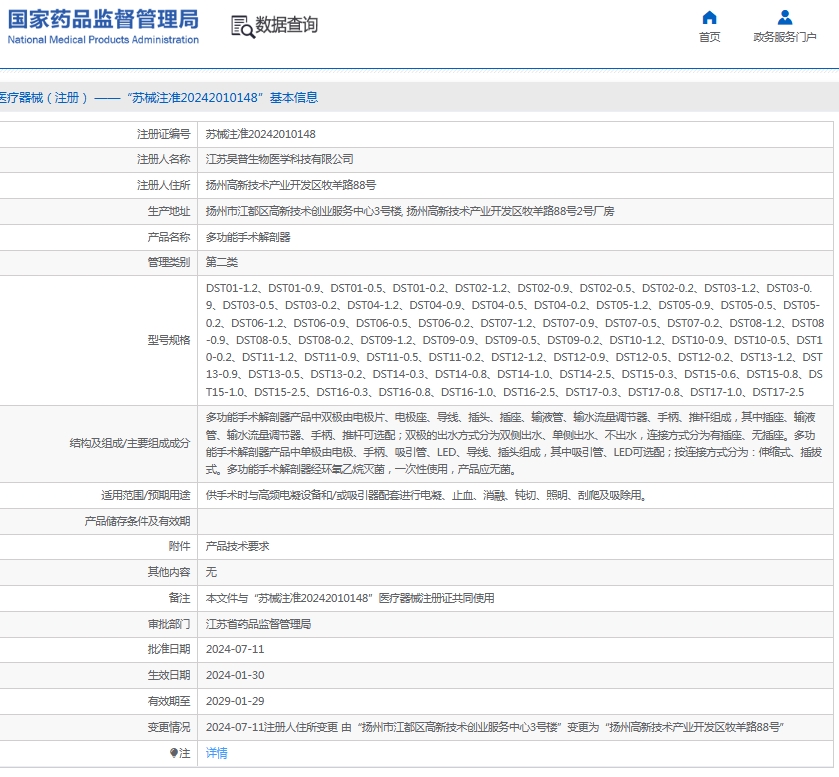Open the 详情 link

point(217,753)
